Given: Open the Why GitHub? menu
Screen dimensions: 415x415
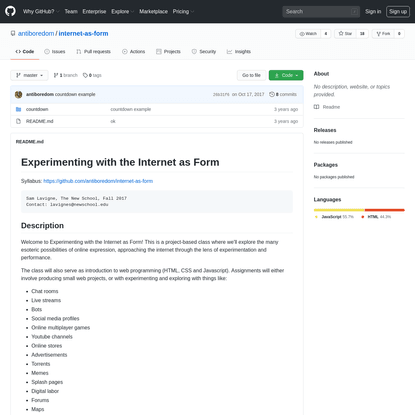Looking at the screenshot, I should click(x=41, y=11).
